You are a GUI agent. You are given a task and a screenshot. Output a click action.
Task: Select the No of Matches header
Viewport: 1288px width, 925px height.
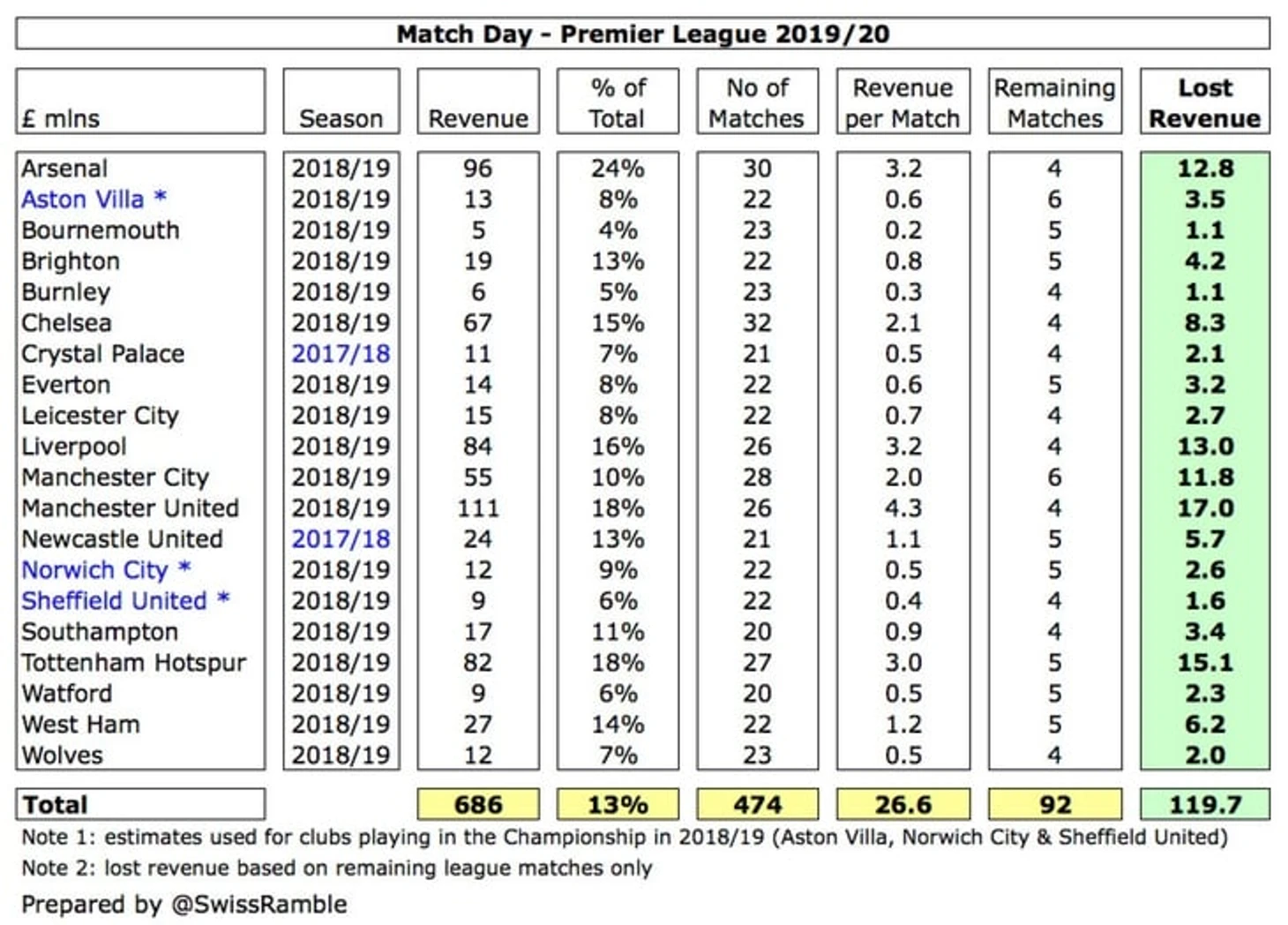click(x=758, y=102)
